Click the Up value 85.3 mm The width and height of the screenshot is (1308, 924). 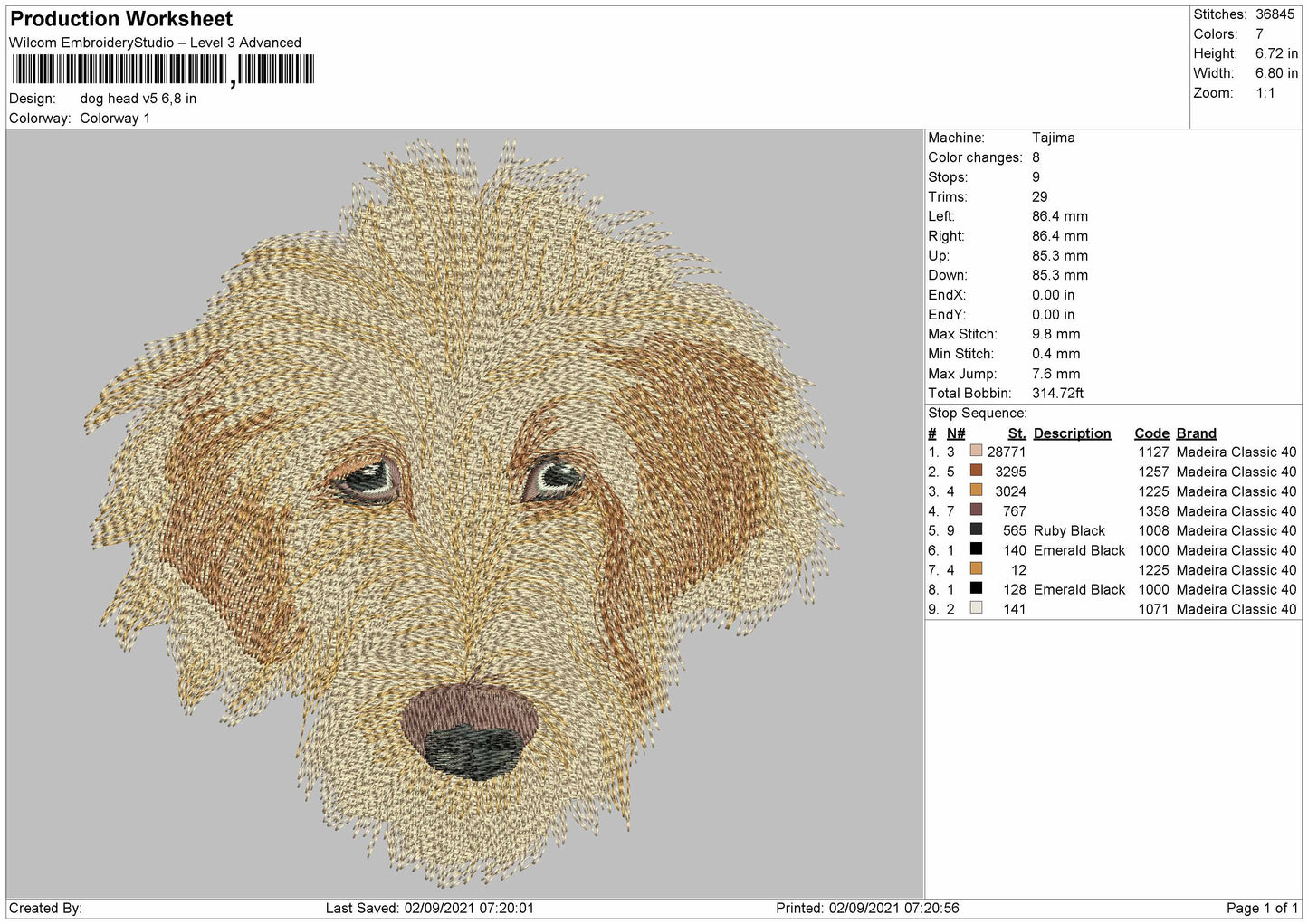coord(1060,256)
